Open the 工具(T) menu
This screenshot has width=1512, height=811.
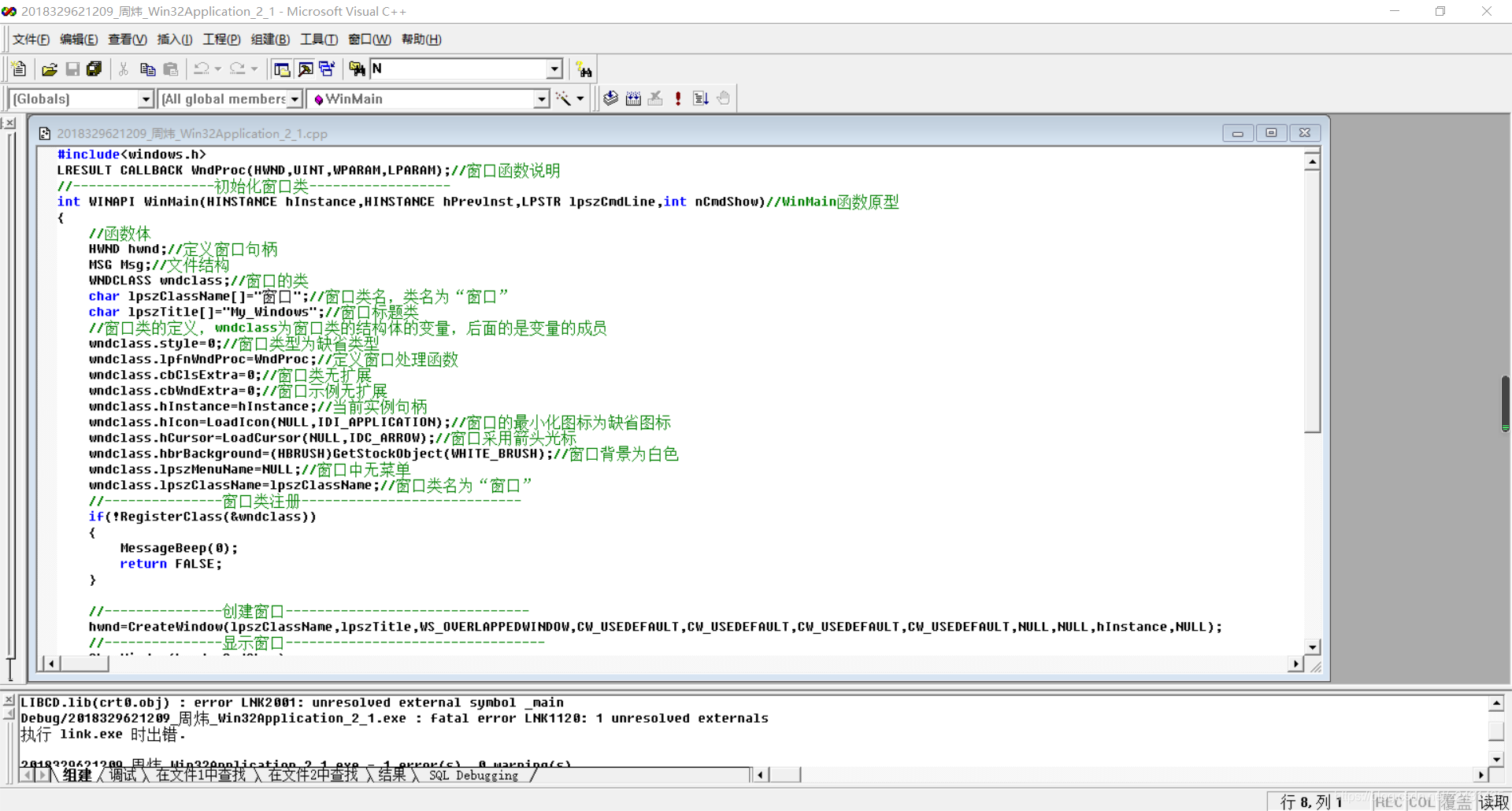[x=319, y=39]
